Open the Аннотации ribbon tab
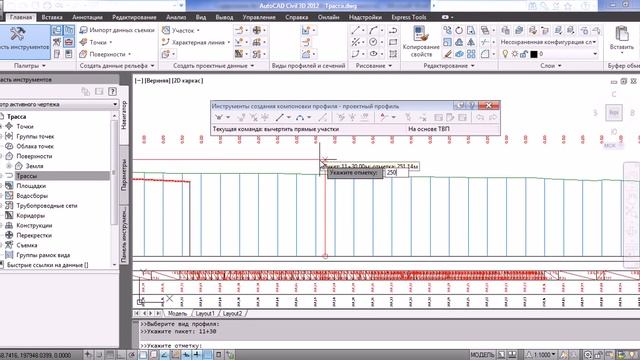640x360 pixels. click(87, 17)
